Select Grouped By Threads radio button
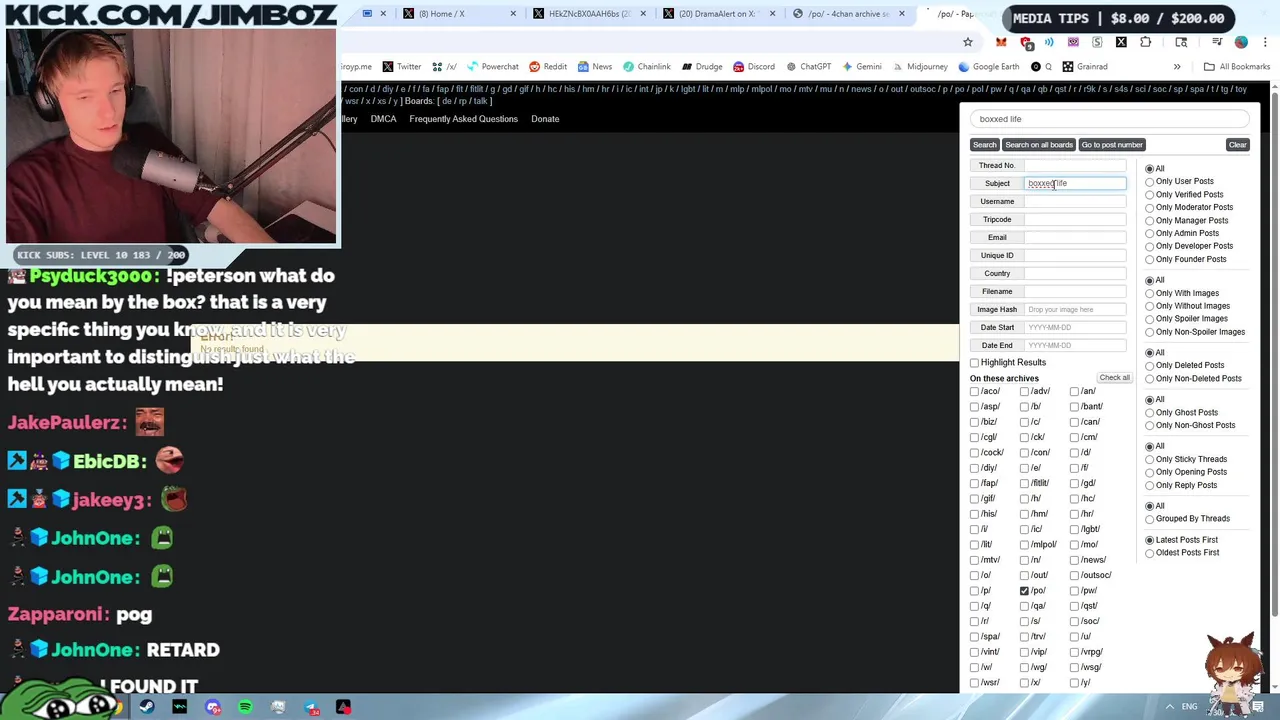The height and width of the screenshot is (720, 1280). (x=1150, y=519)
